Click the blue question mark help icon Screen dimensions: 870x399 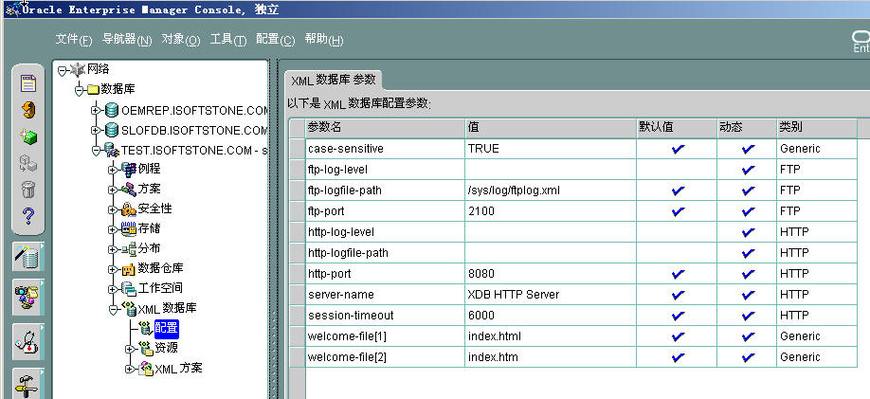point(28,215)
